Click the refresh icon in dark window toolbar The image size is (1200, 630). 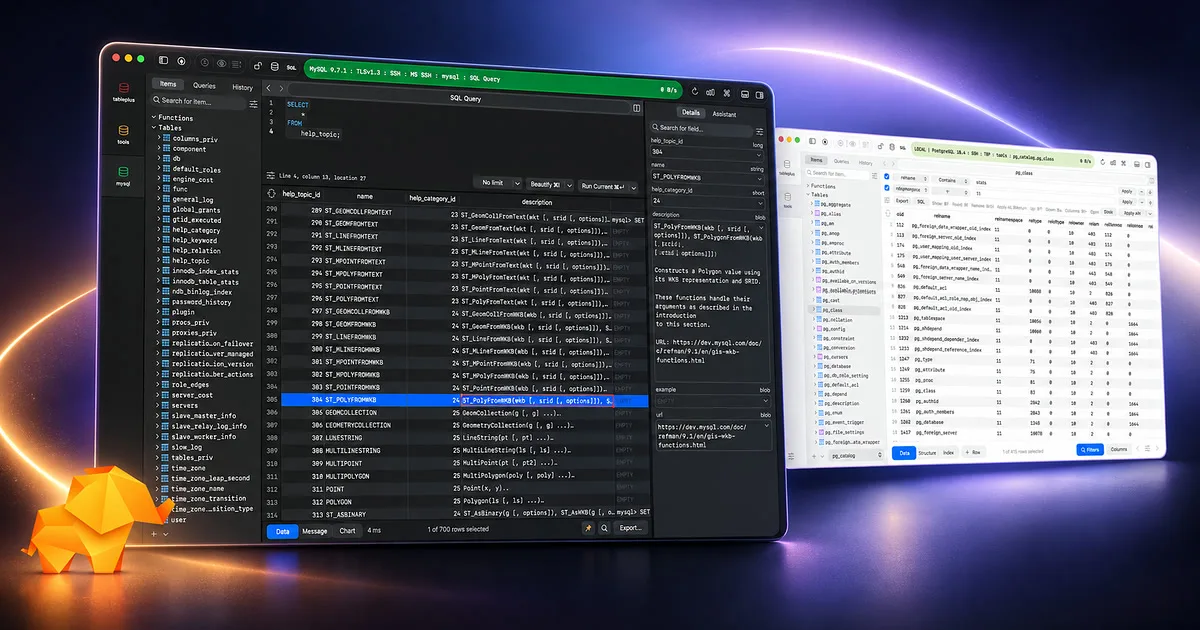pos(694,91)
